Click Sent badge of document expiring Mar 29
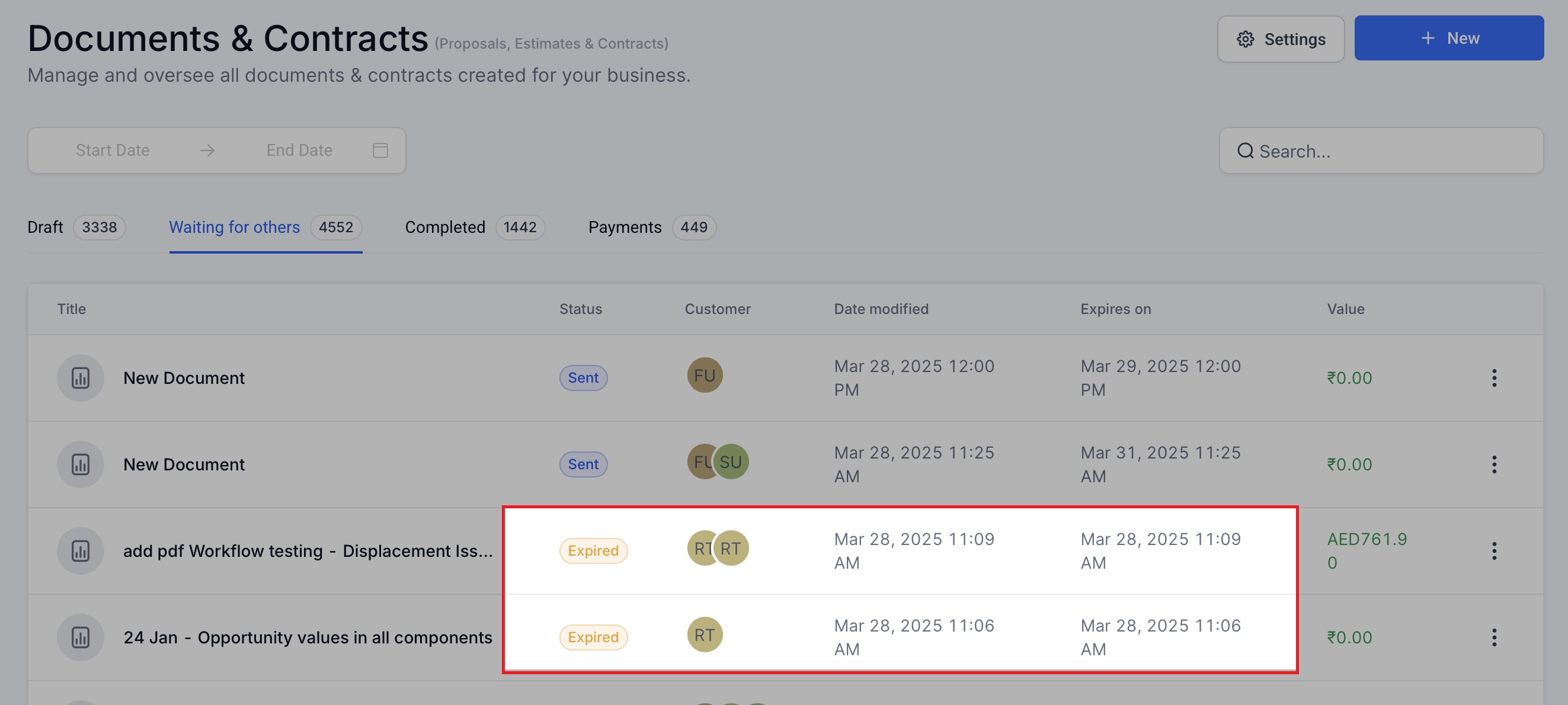The width and height of the screenshot is (1568, 705). tap(583, 378)
